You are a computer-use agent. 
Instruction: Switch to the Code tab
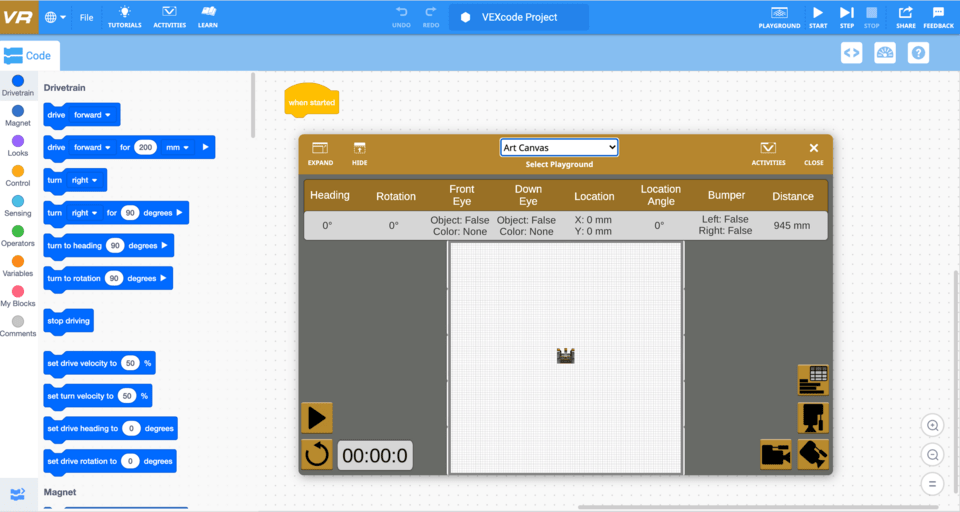click(29, 56)
